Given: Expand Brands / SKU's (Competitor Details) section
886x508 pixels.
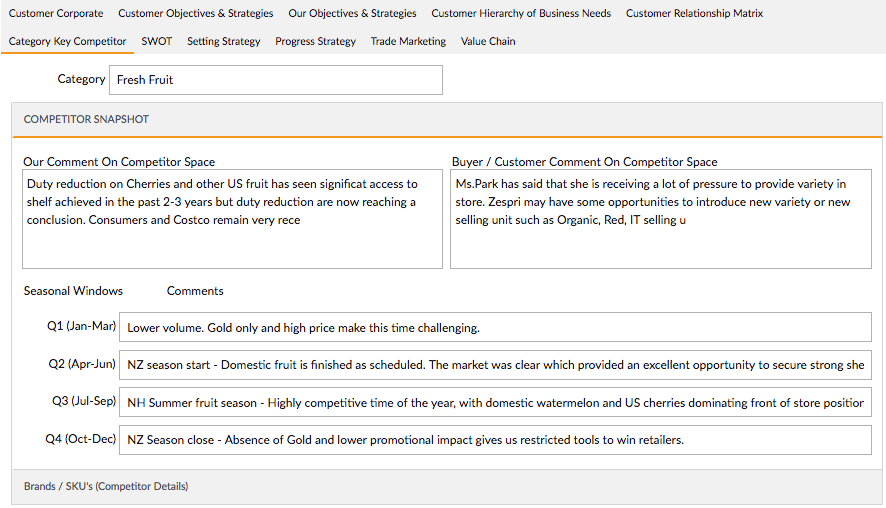Looking at the screenshot, I should pyautogui.click(x=447, y=487).
